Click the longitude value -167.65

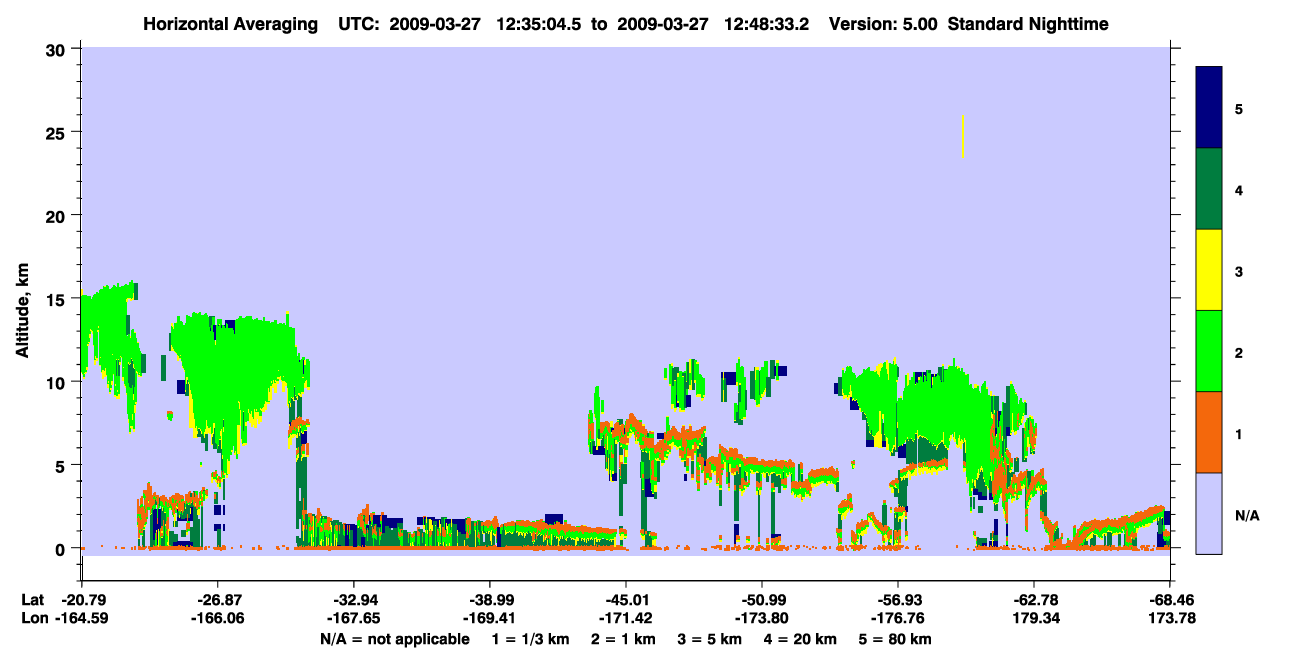tap(353, 619)
